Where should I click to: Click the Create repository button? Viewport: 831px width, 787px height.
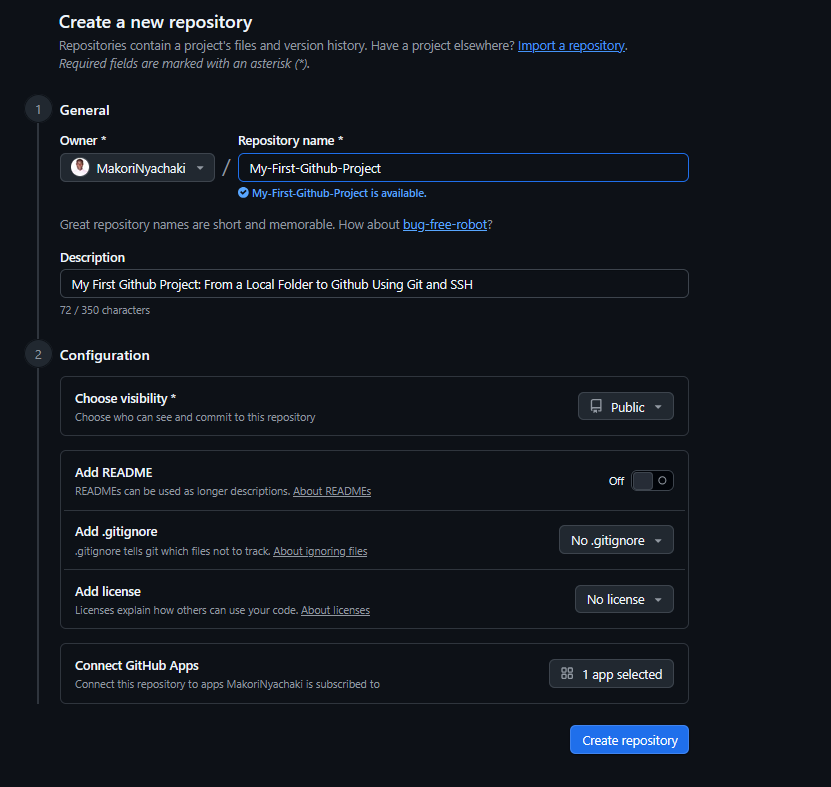point(630,740)
